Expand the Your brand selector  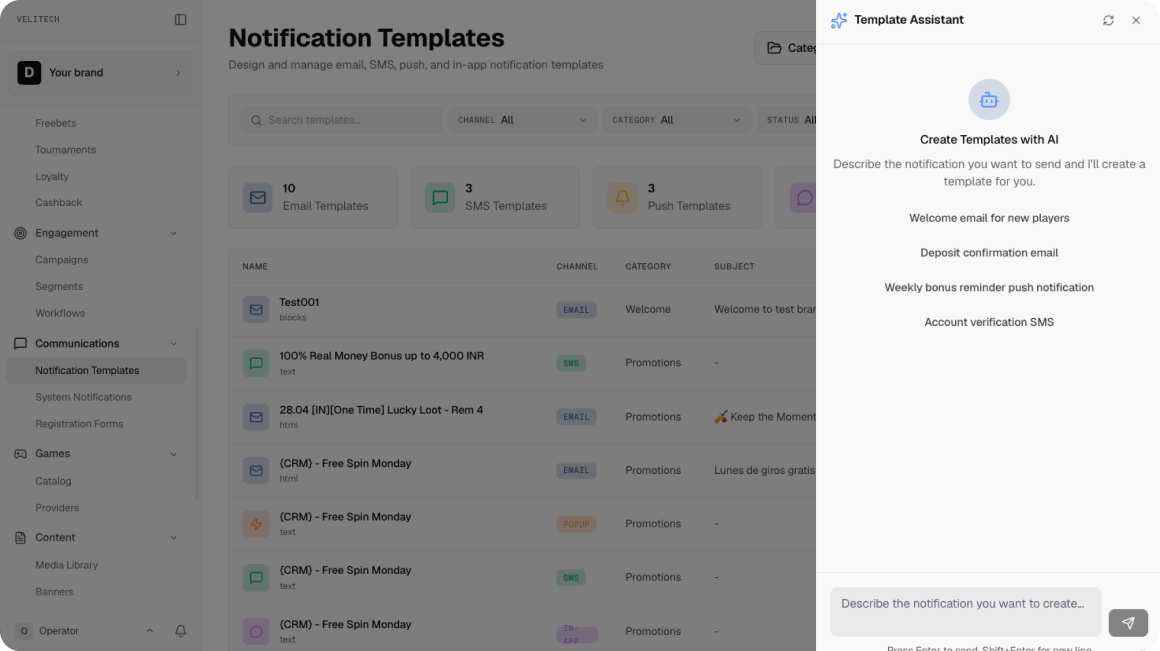100,72
